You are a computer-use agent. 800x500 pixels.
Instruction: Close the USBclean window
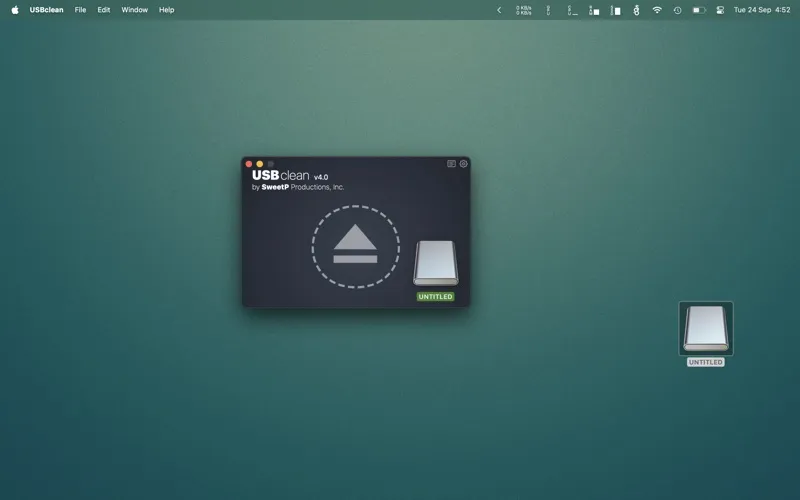(249, 164)
